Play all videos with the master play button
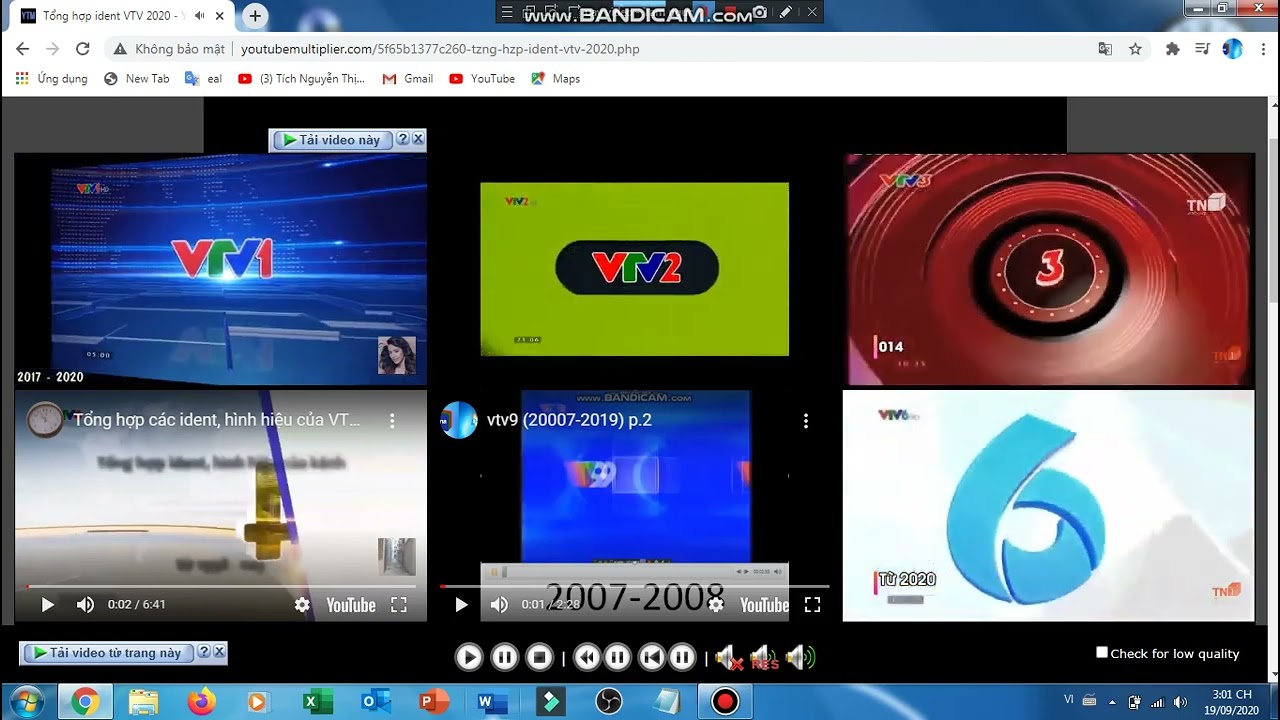The height and width of the screenshot is (720, 1280). 468,657
